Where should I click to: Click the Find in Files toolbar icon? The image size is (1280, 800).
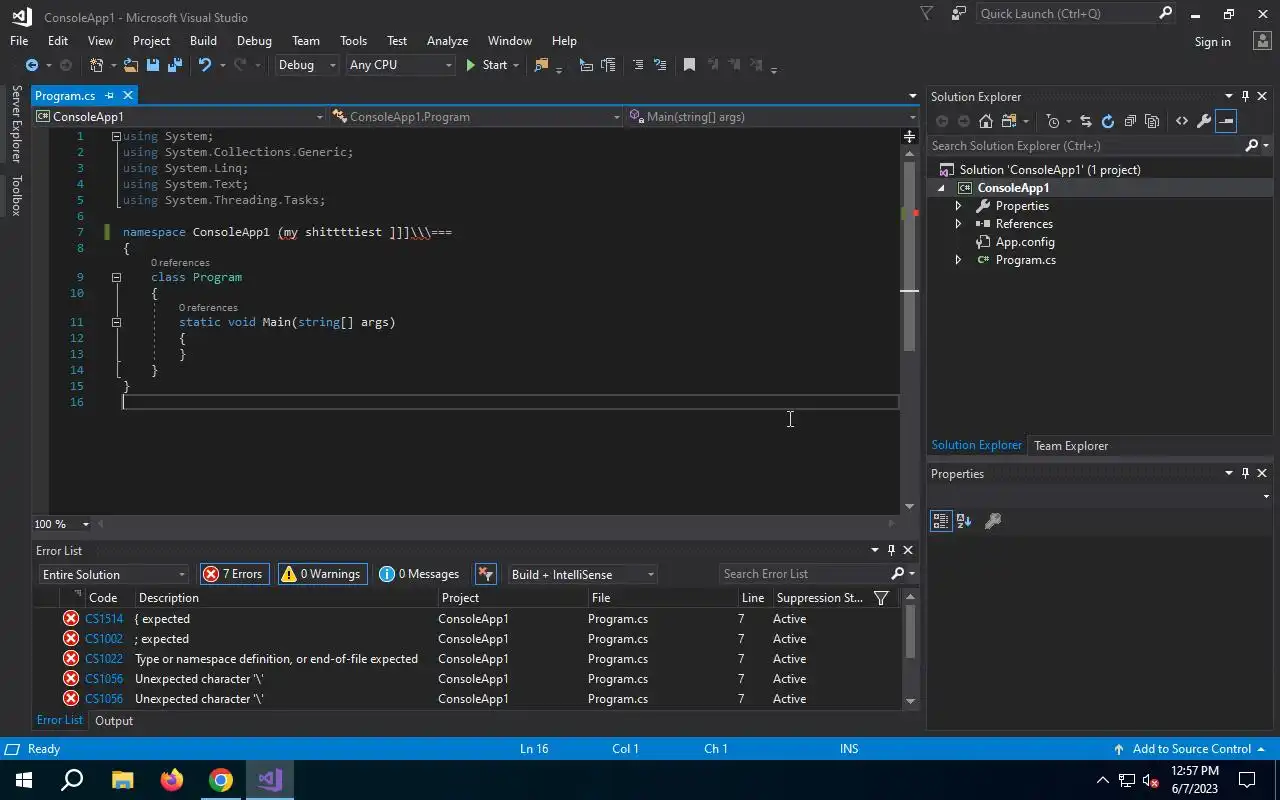(x=542, y=65)
